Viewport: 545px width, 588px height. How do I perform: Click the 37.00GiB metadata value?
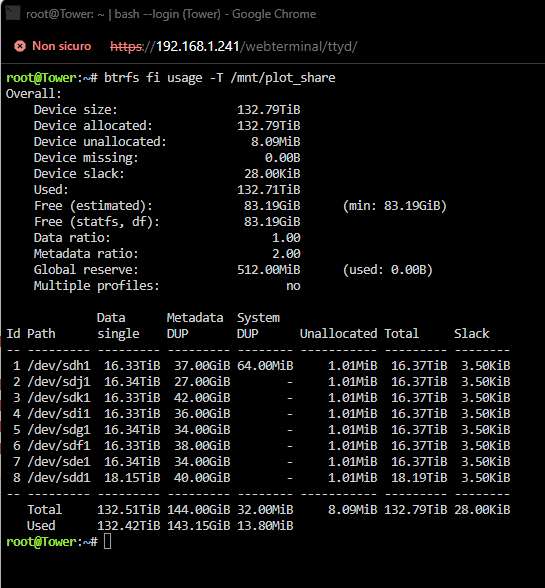point(202,366)
